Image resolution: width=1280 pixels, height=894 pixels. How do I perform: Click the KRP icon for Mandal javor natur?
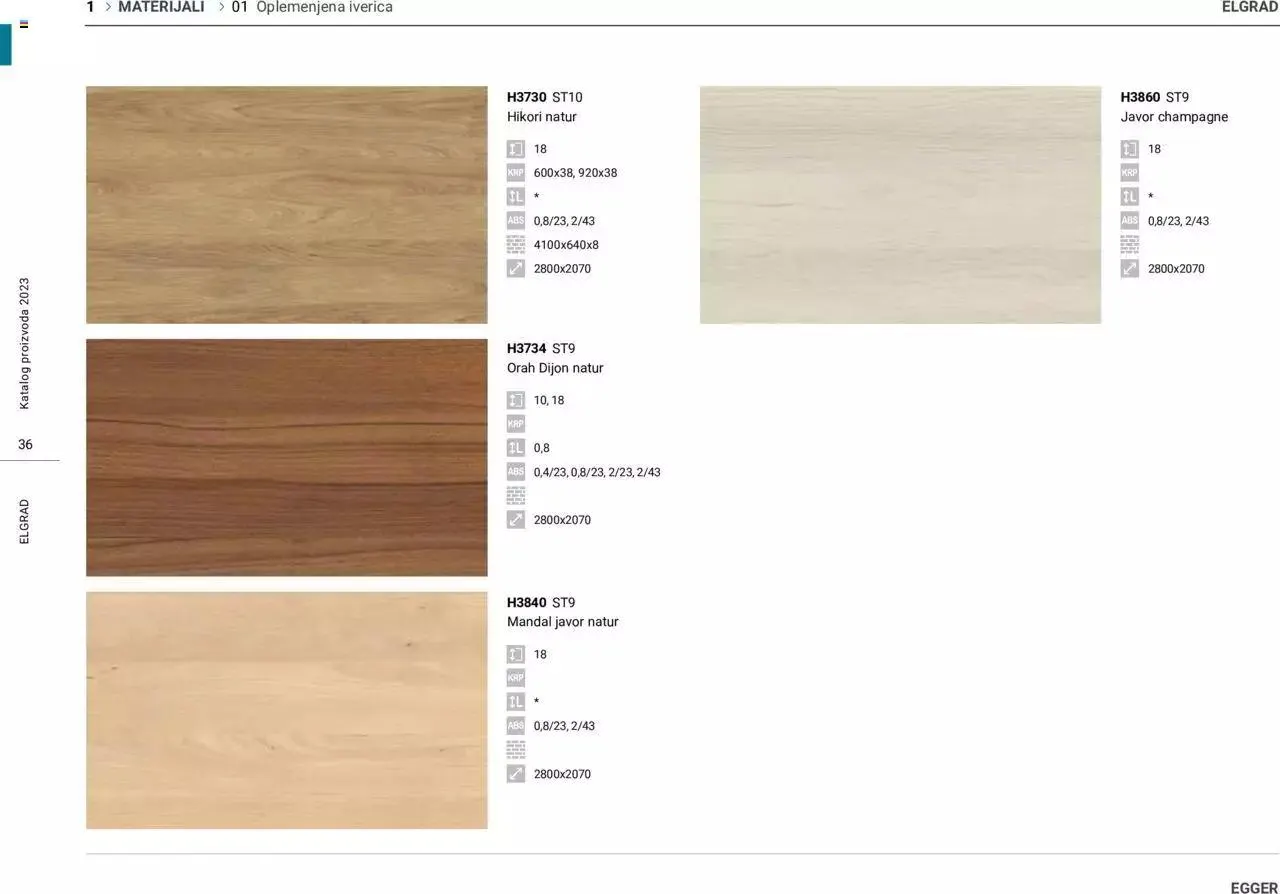[515, 678]
